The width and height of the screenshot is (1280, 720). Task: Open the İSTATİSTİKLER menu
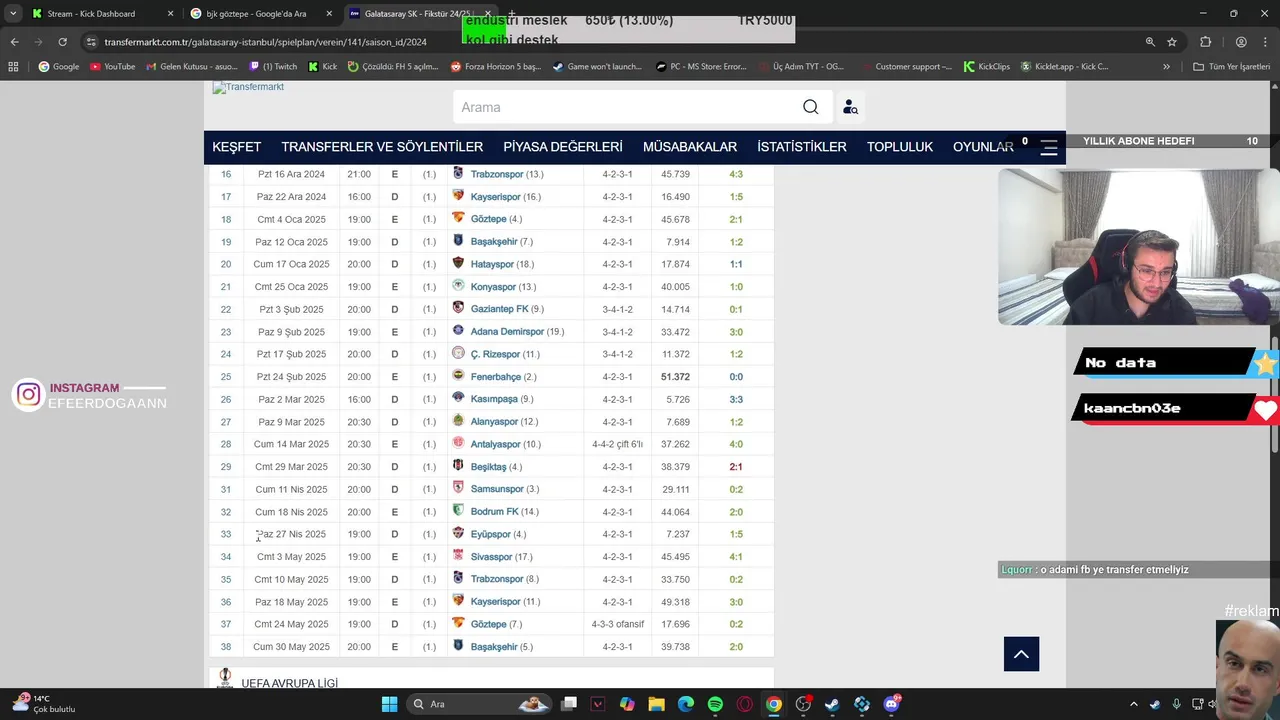[x=802, y=147]
